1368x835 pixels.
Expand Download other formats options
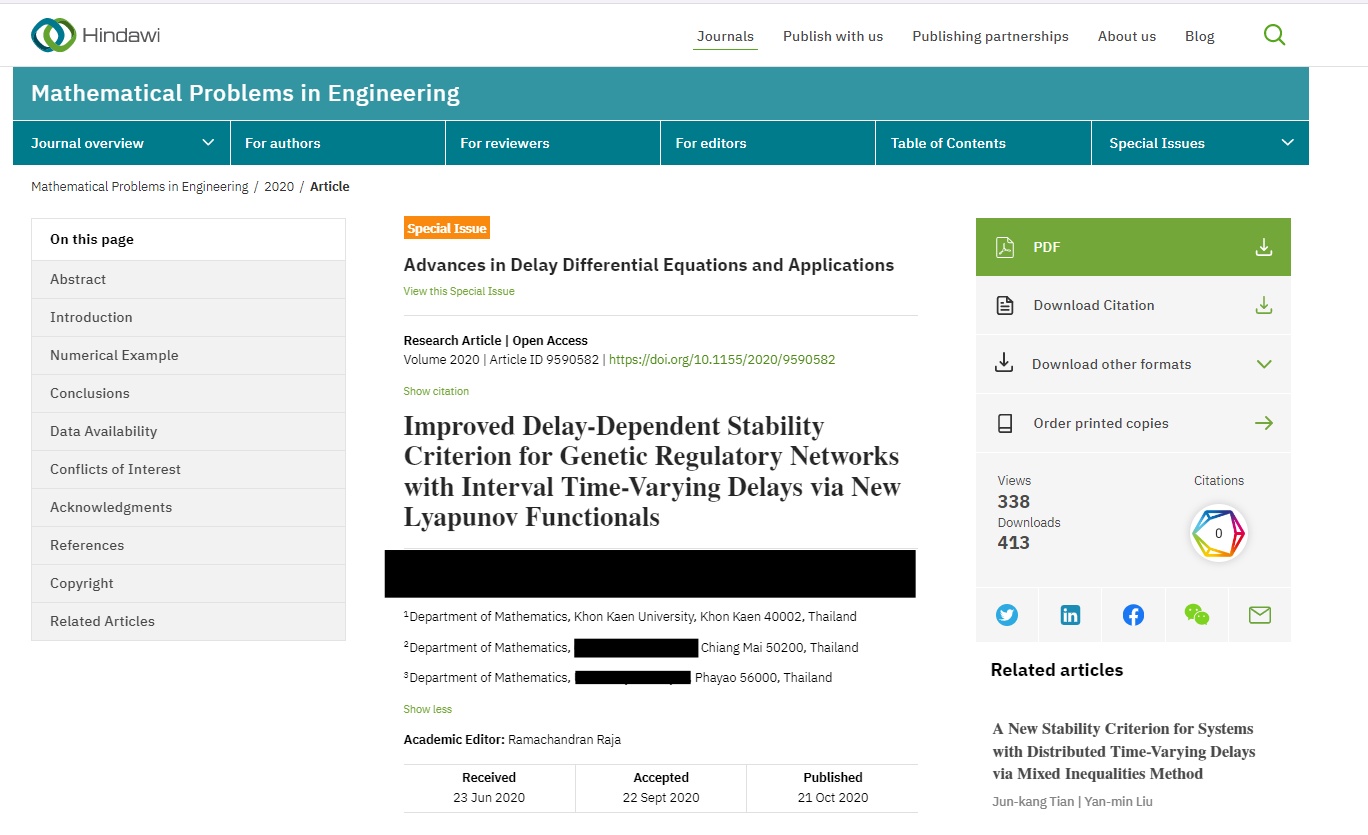(1264, 364)
